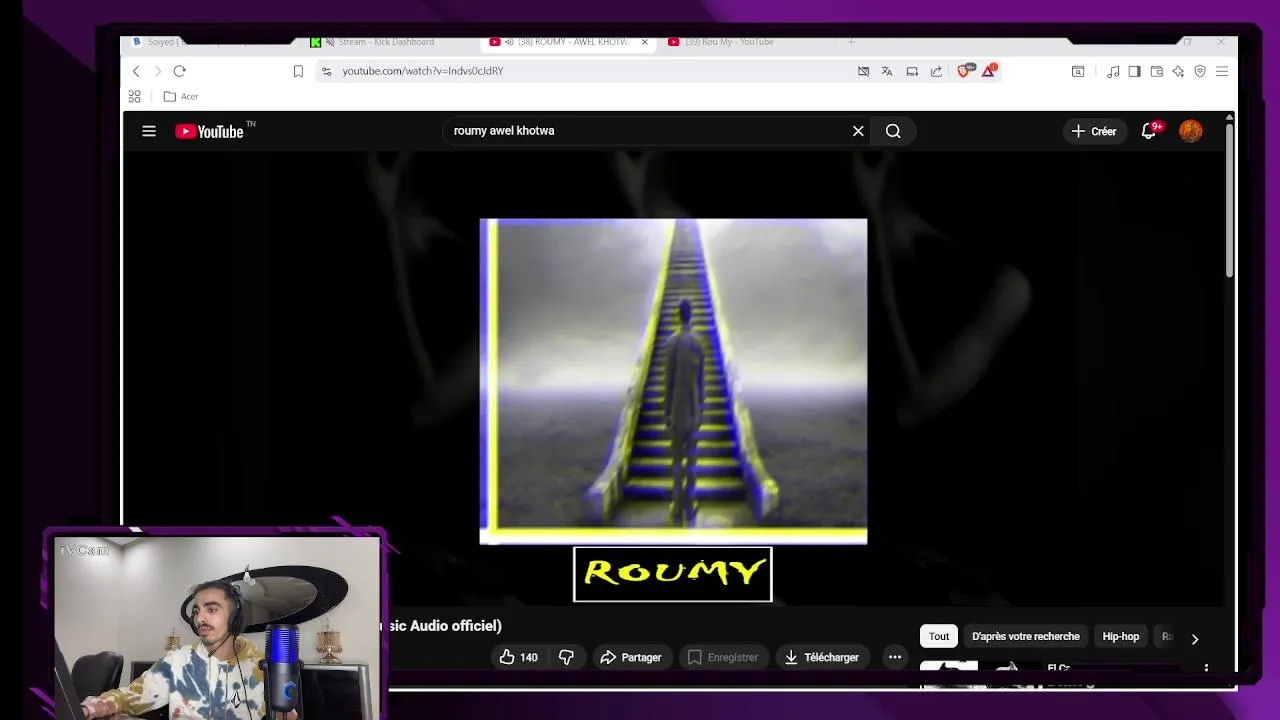Dislike the video with thumbs down

tap(566, 657)
